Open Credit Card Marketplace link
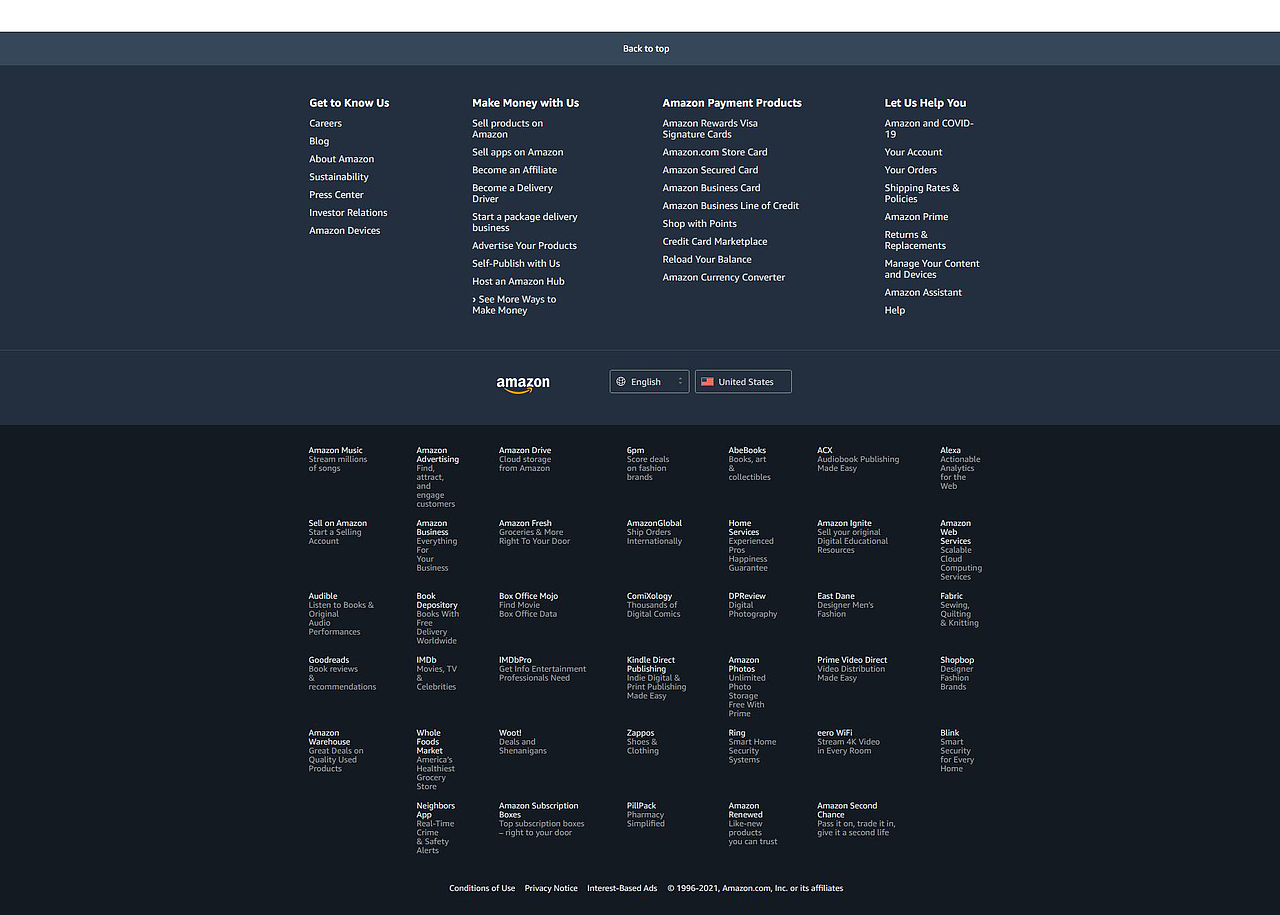Viewport: 1280px width, 915px height. tap(715, 243)
